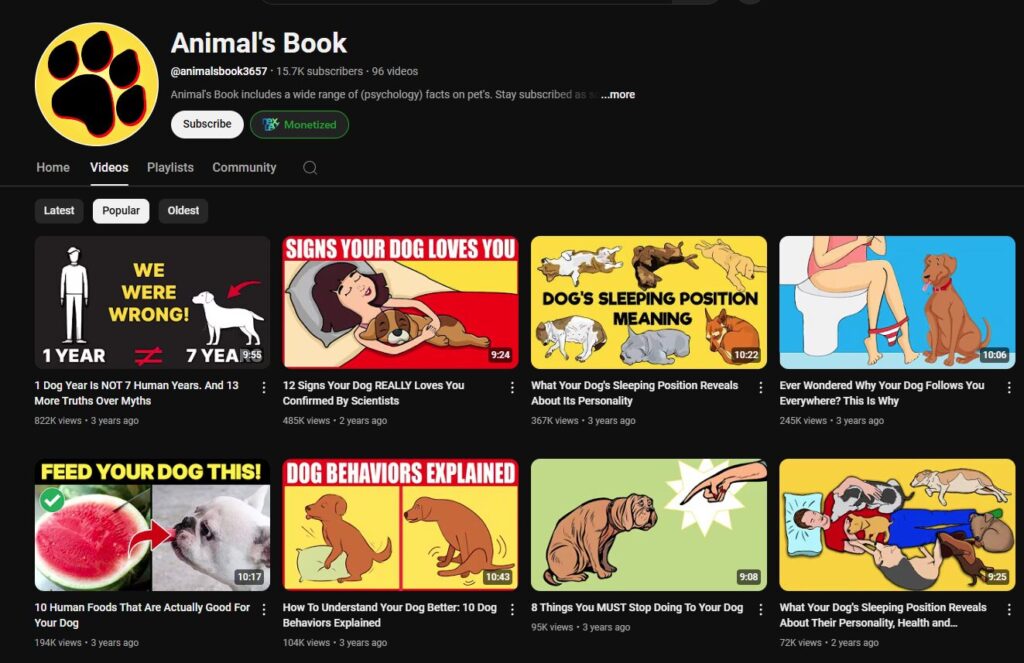Open the pointing finger at dog thumbnail
The image size is (1024, 663).
[x=648, y=525]
